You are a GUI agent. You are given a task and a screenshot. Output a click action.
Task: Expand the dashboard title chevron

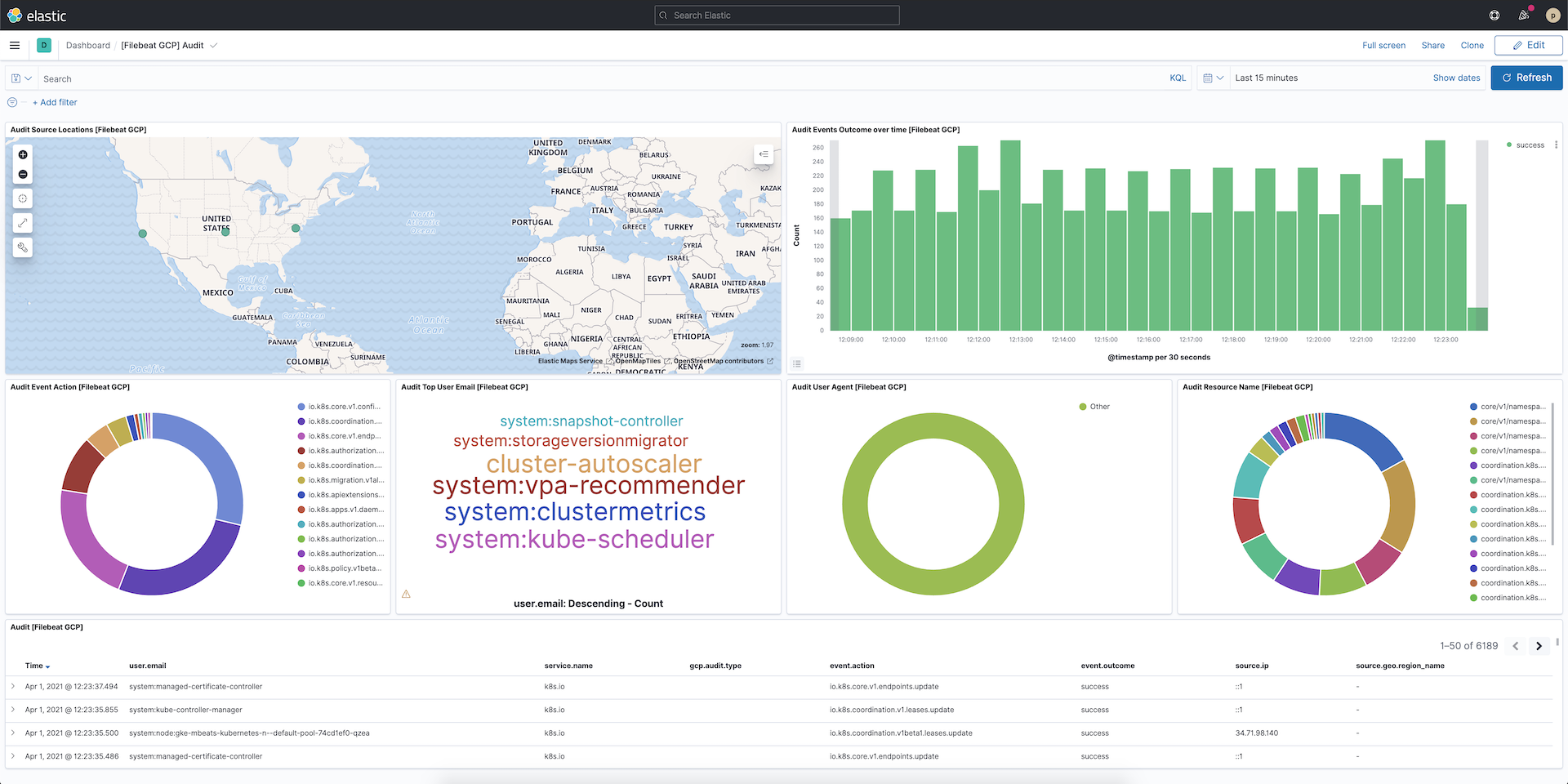213,46
